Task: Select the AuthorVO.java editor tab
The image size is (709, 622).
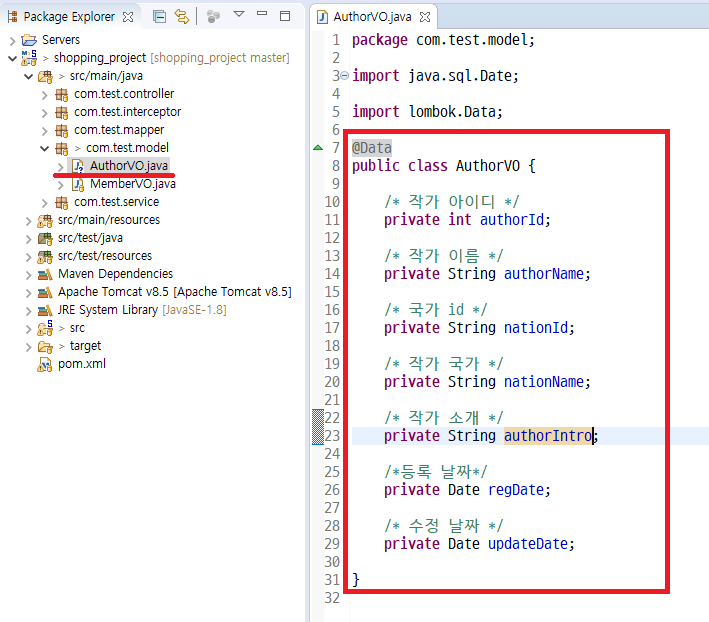Action: [372, 17]
